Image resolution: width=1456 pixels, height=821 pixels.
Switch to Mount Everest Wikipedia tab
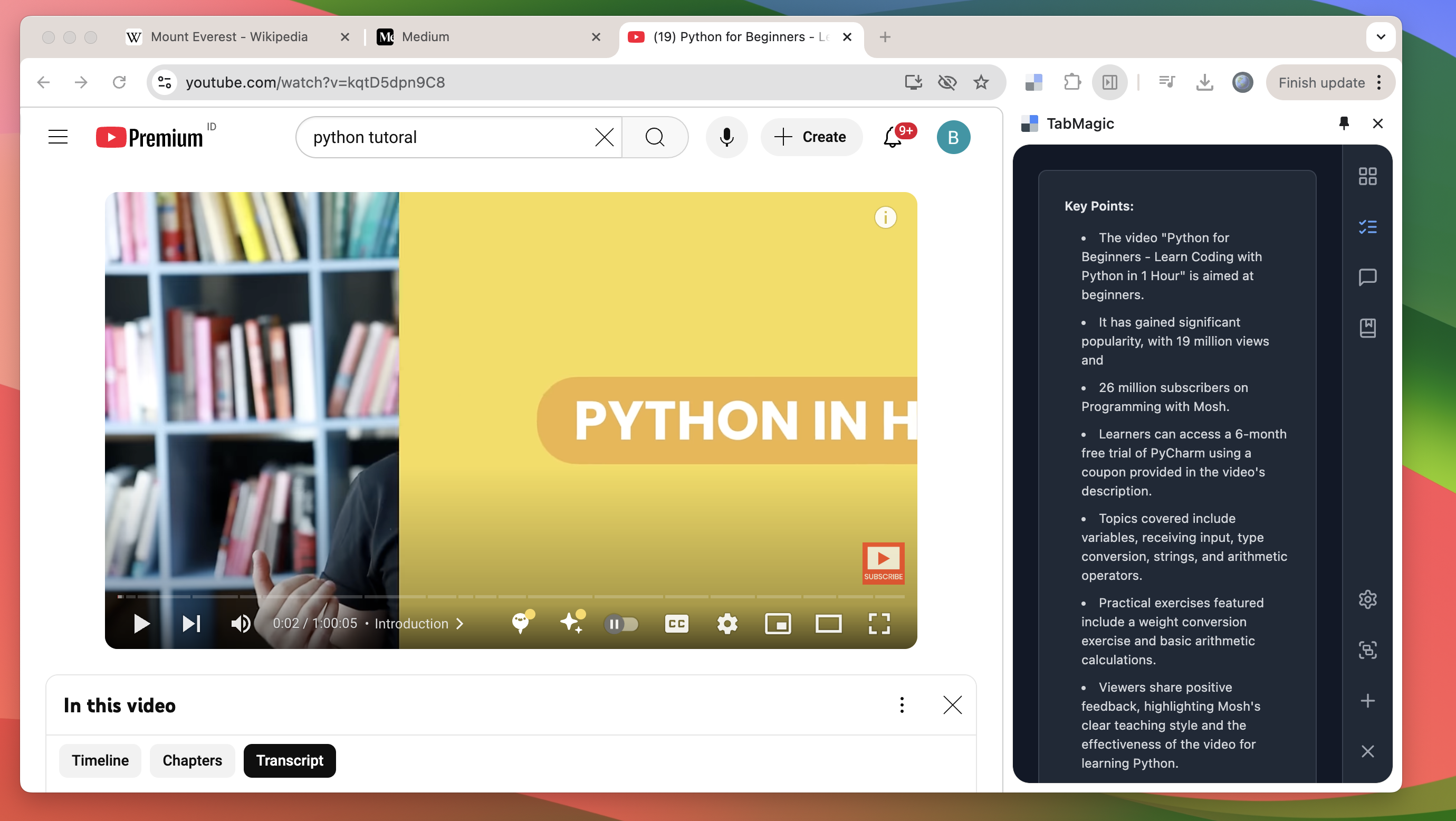click(229, 37)
